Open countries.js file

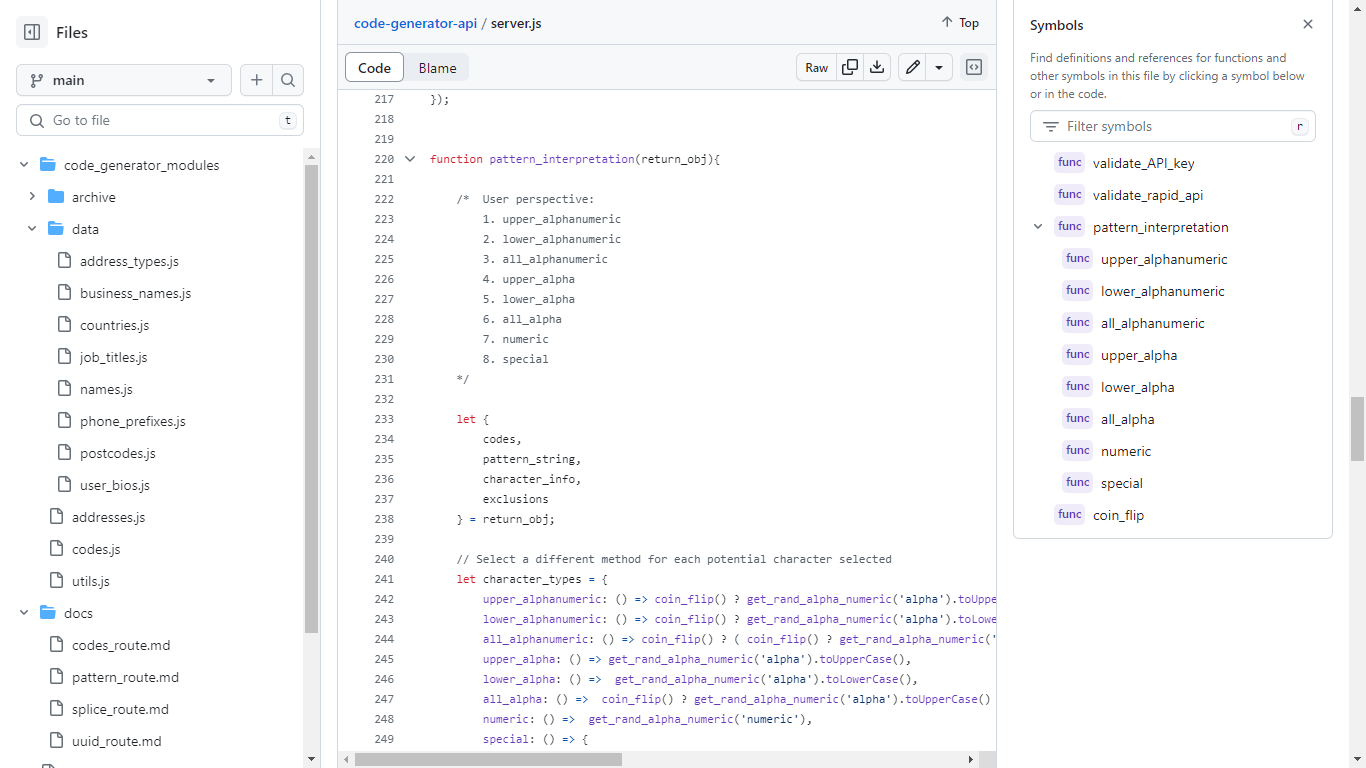pyautogui.click(x=114, y=325)
